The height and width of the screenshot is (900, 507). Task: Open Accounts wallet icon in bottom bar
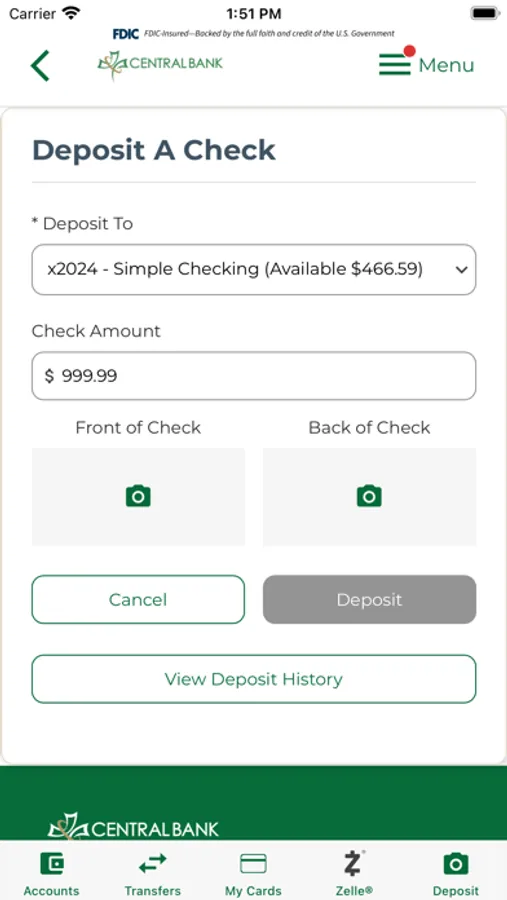pos(52,864)
